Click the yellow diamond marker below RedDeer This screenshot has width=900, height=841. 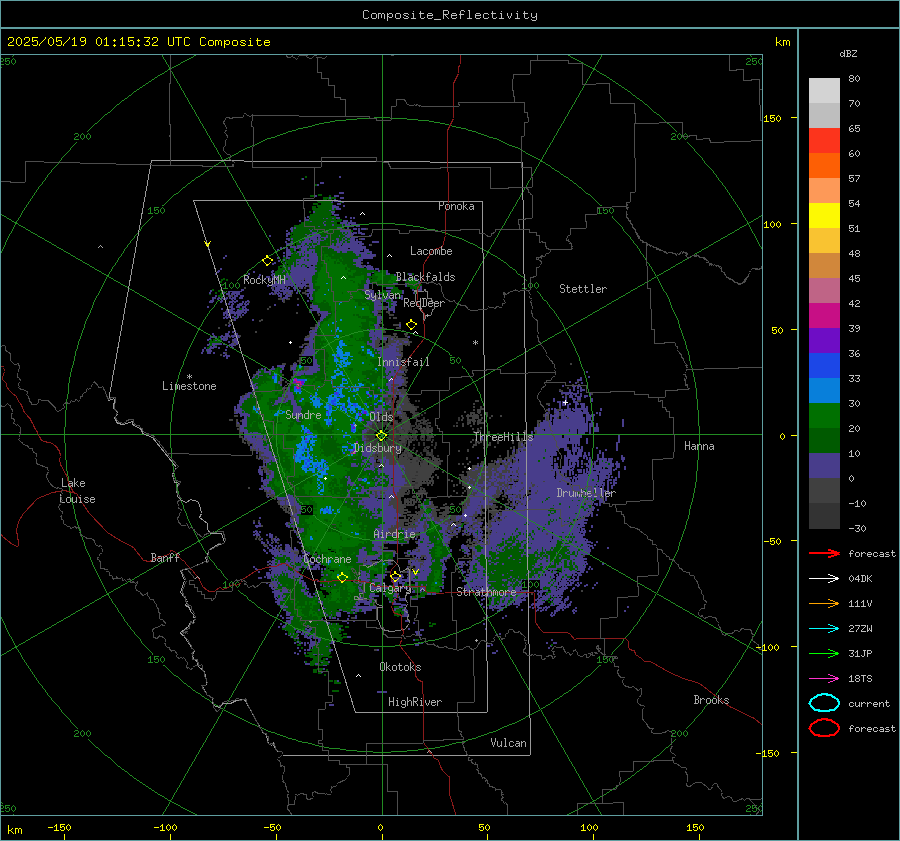(x=411, y=325)
